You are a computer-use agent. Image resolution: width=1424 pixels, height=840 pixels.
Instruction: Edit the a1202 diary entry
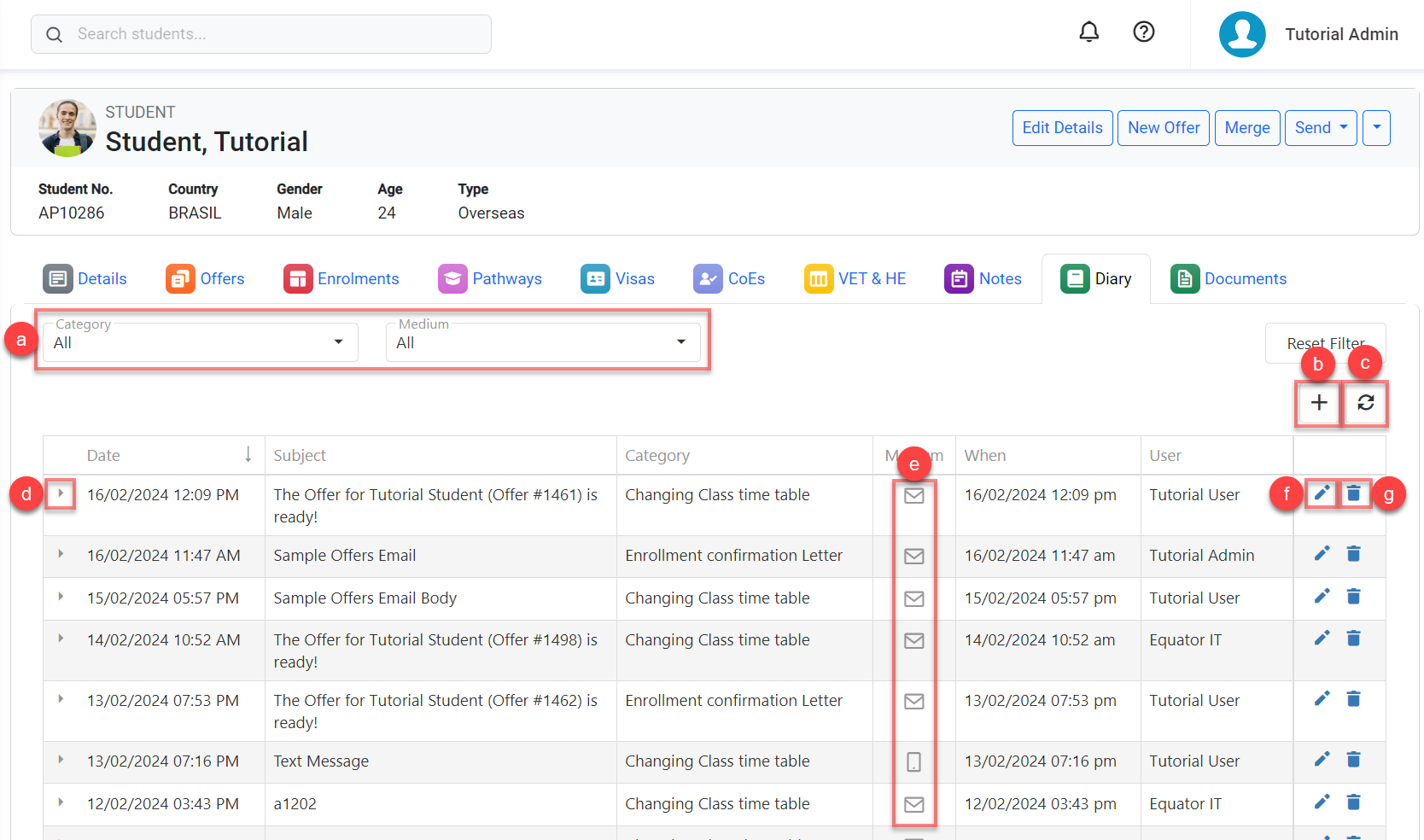[1322, 802]
